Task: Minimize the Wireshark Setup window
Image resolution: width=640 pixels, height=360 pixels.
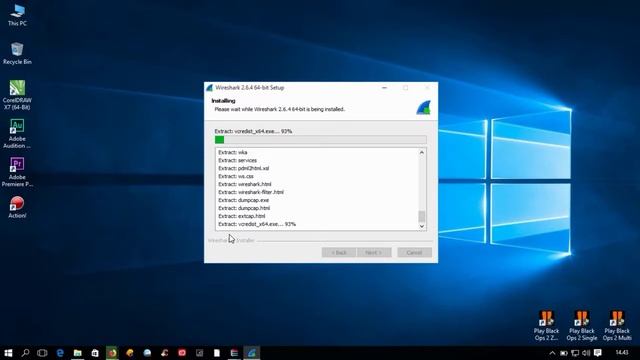Action: 384,88
